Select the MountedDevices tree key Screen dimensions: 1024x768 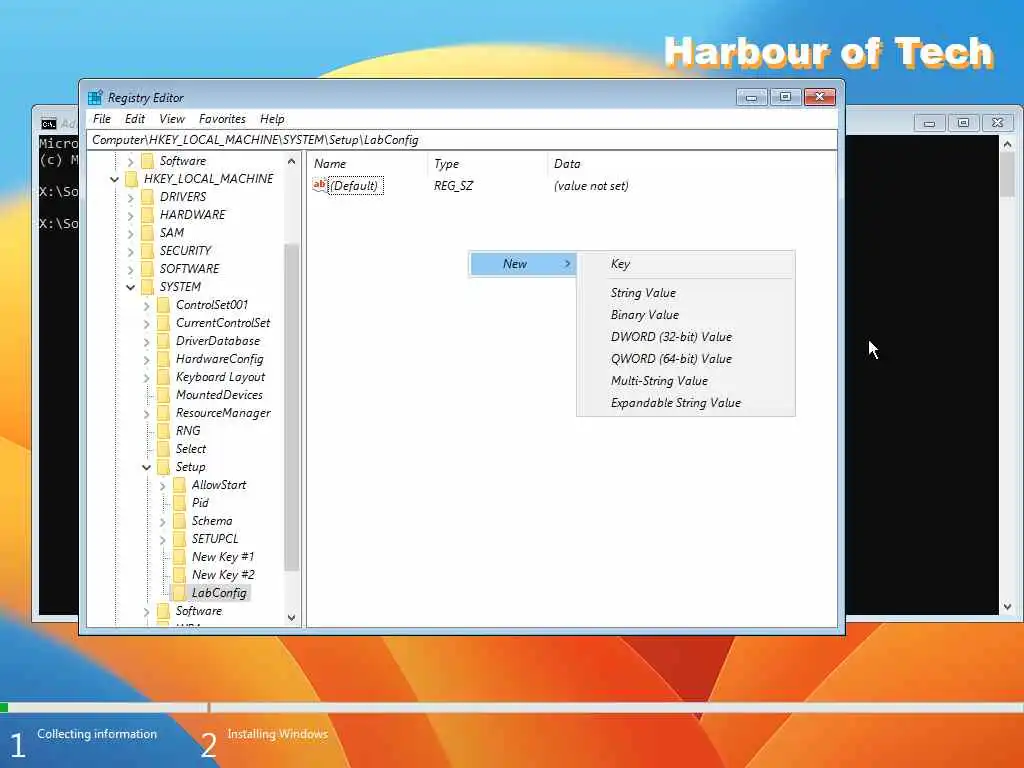coord(219,394)
